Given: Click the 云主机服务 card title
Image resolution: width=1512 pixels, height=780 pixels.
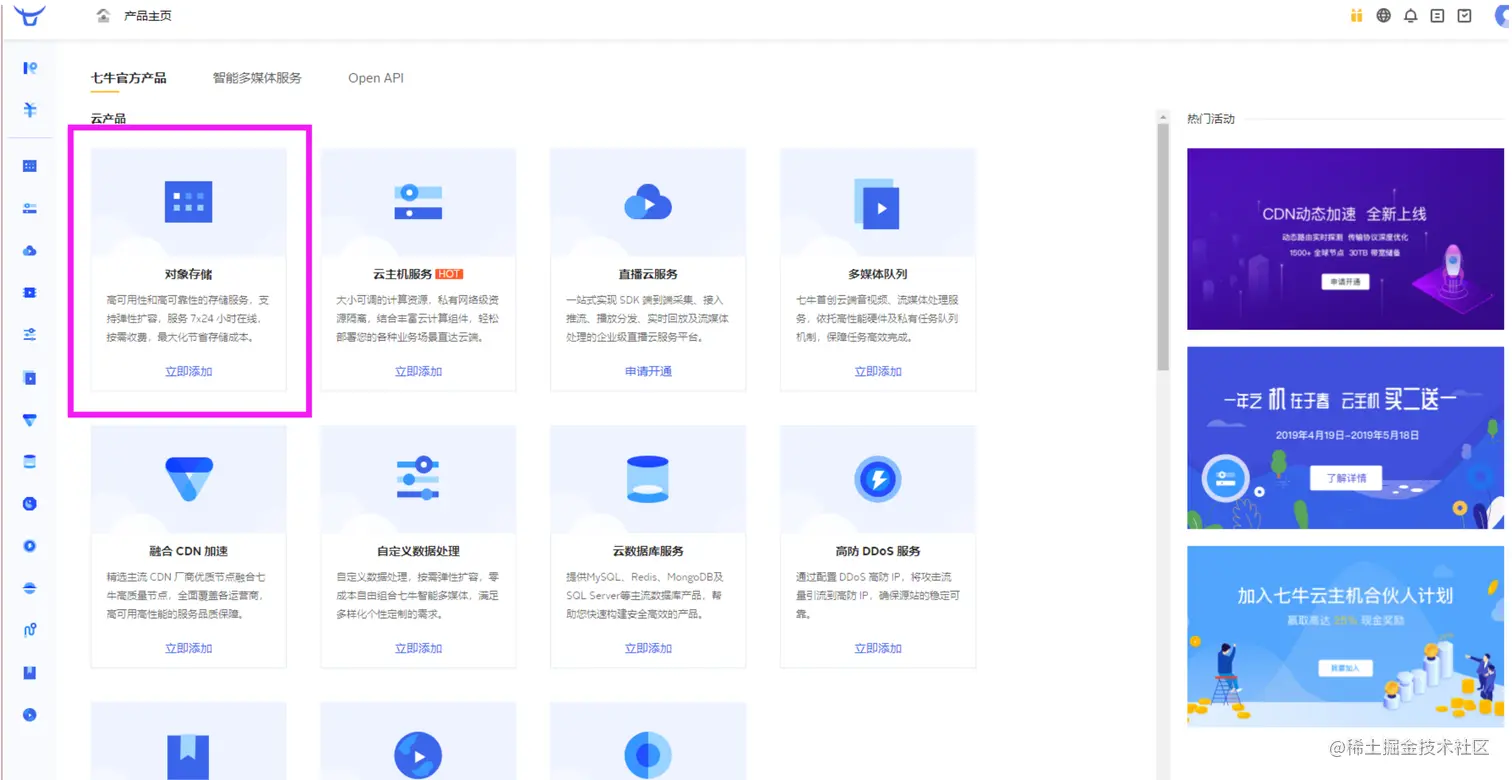Looking at the screenshot, I should 402,274.
